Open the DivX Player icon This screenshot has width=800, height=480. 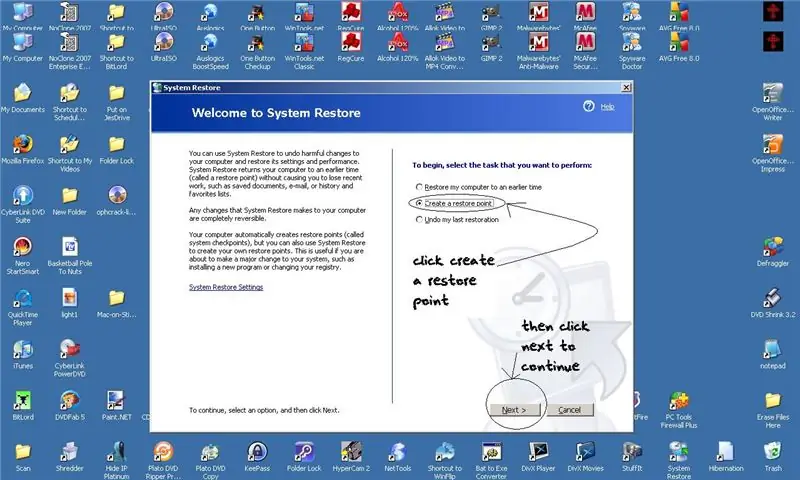pyautogui.click(x=538, y=452)
